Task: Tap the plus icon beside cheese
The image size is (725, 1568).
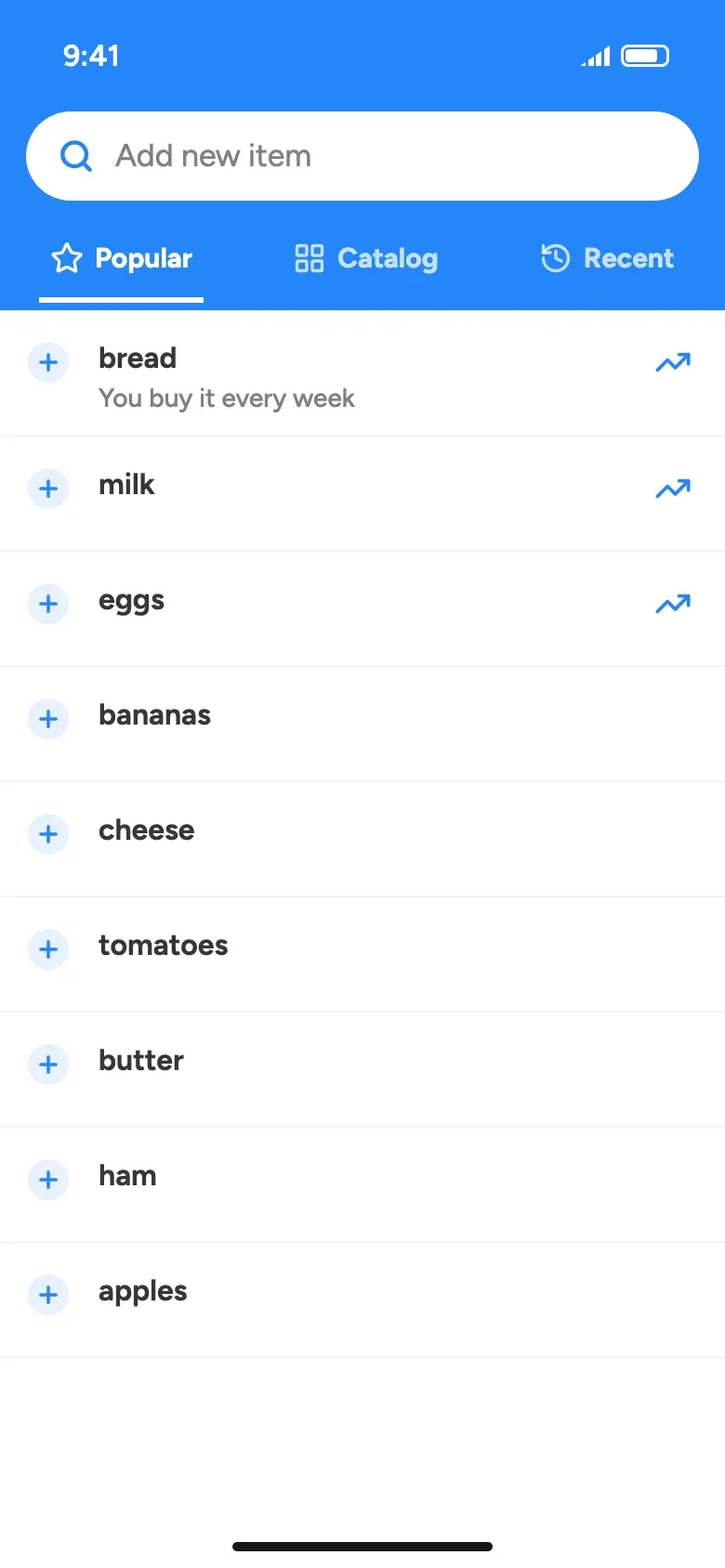Action: pos(48,834)
